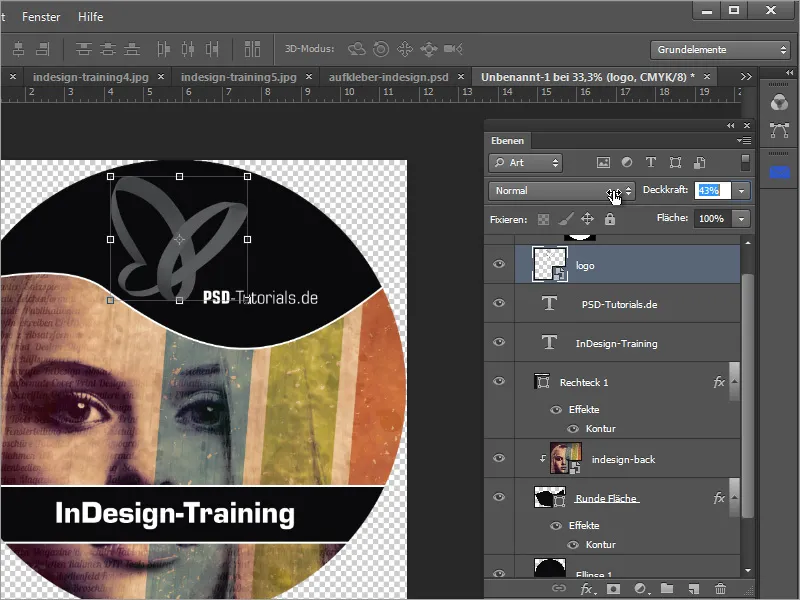Open the Farbe panel icon in dock
Image resolution: width=800 pixels, height=600 pixels.
coord(779,103)
